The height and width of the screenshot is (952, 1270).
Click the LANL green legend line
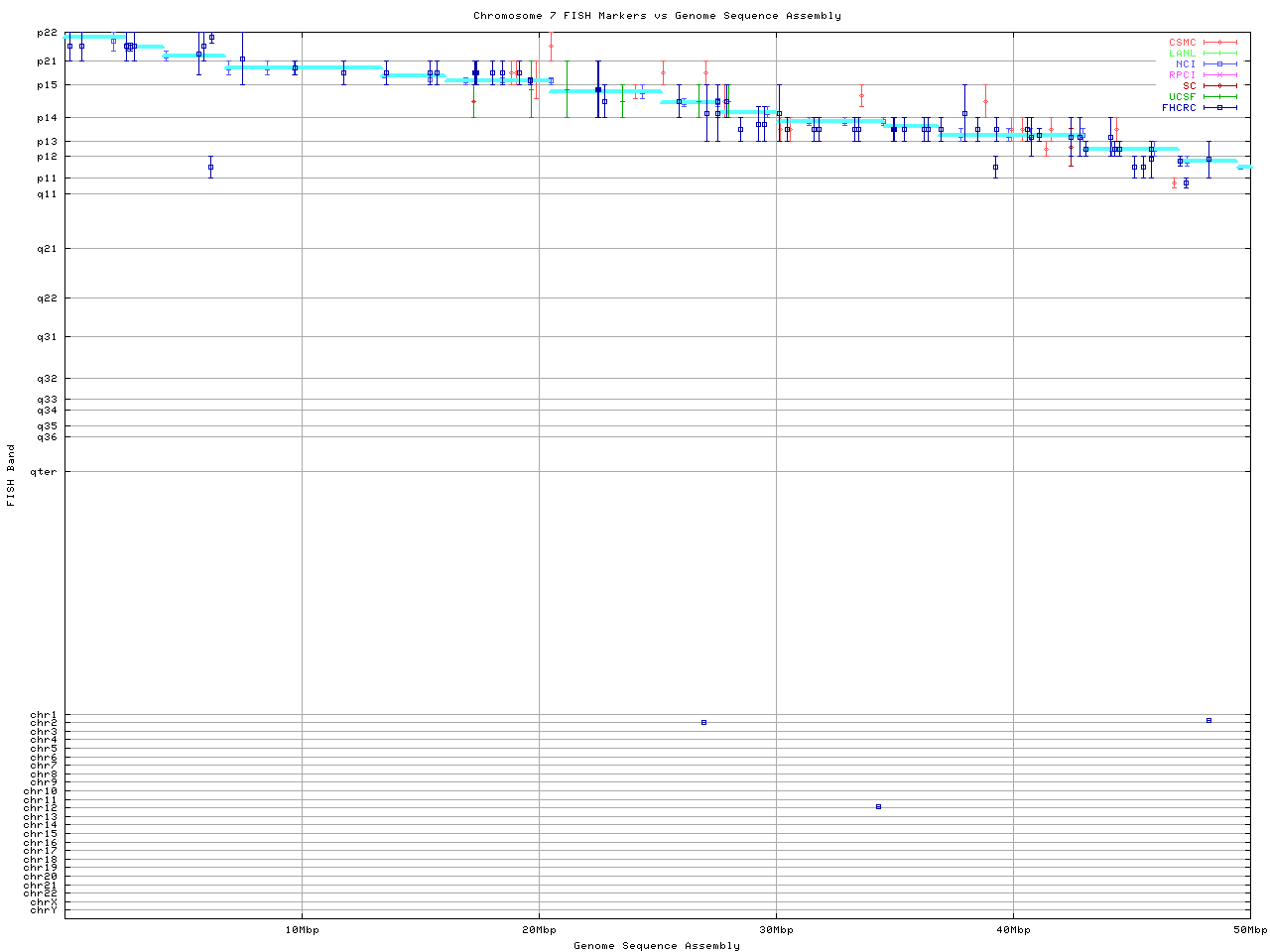1219,54
